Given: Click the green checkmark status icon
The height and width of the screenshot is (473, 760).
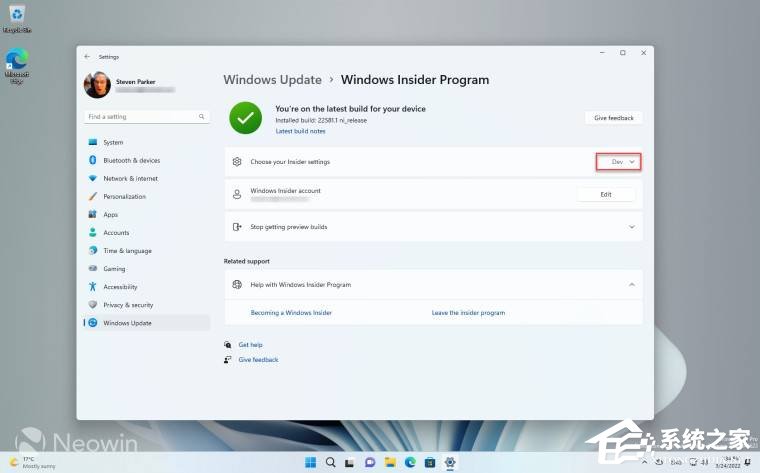Looking at the screenshot, I should [x=246, y=118].
